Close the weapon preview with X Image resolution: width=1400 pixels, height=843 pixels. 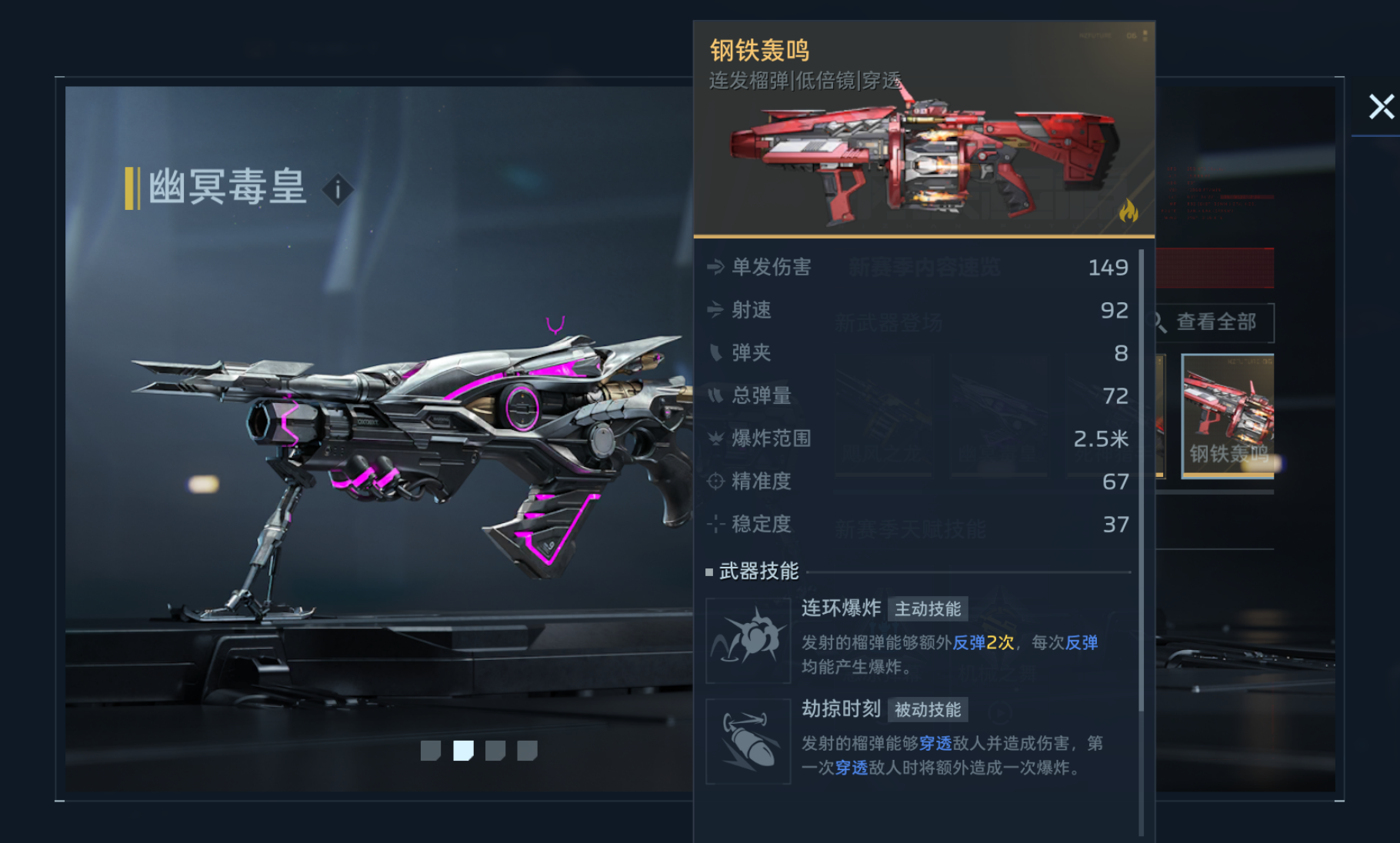tap(1382, 106)
